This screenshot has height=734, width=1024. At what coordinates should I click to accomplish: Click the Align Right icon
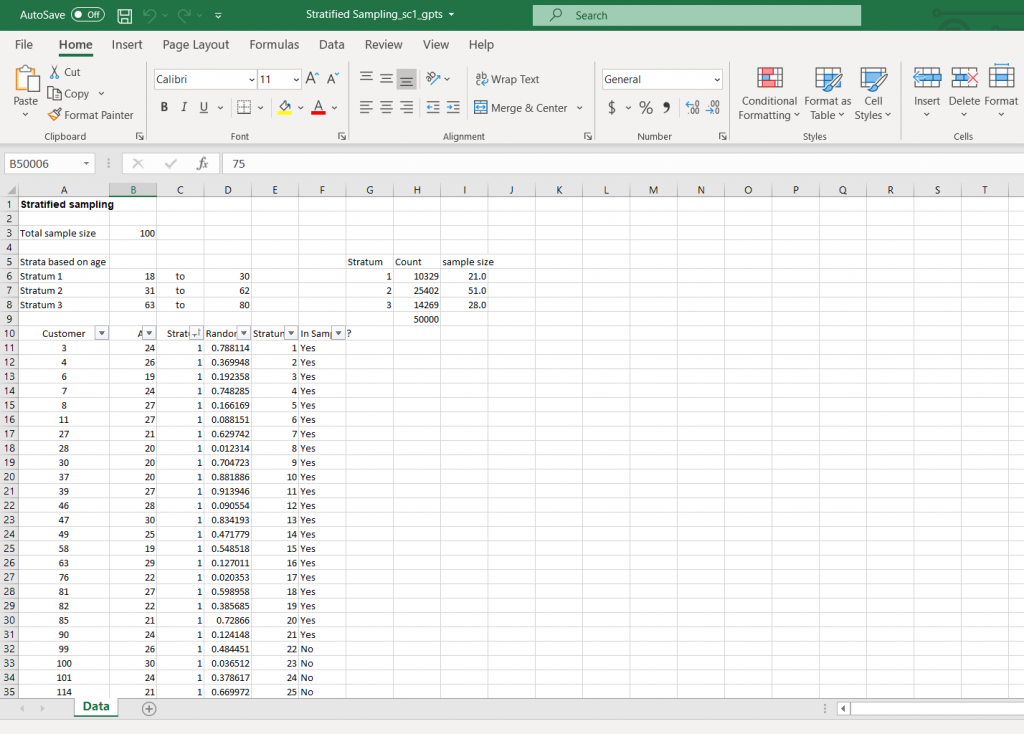tap(406, 107)
